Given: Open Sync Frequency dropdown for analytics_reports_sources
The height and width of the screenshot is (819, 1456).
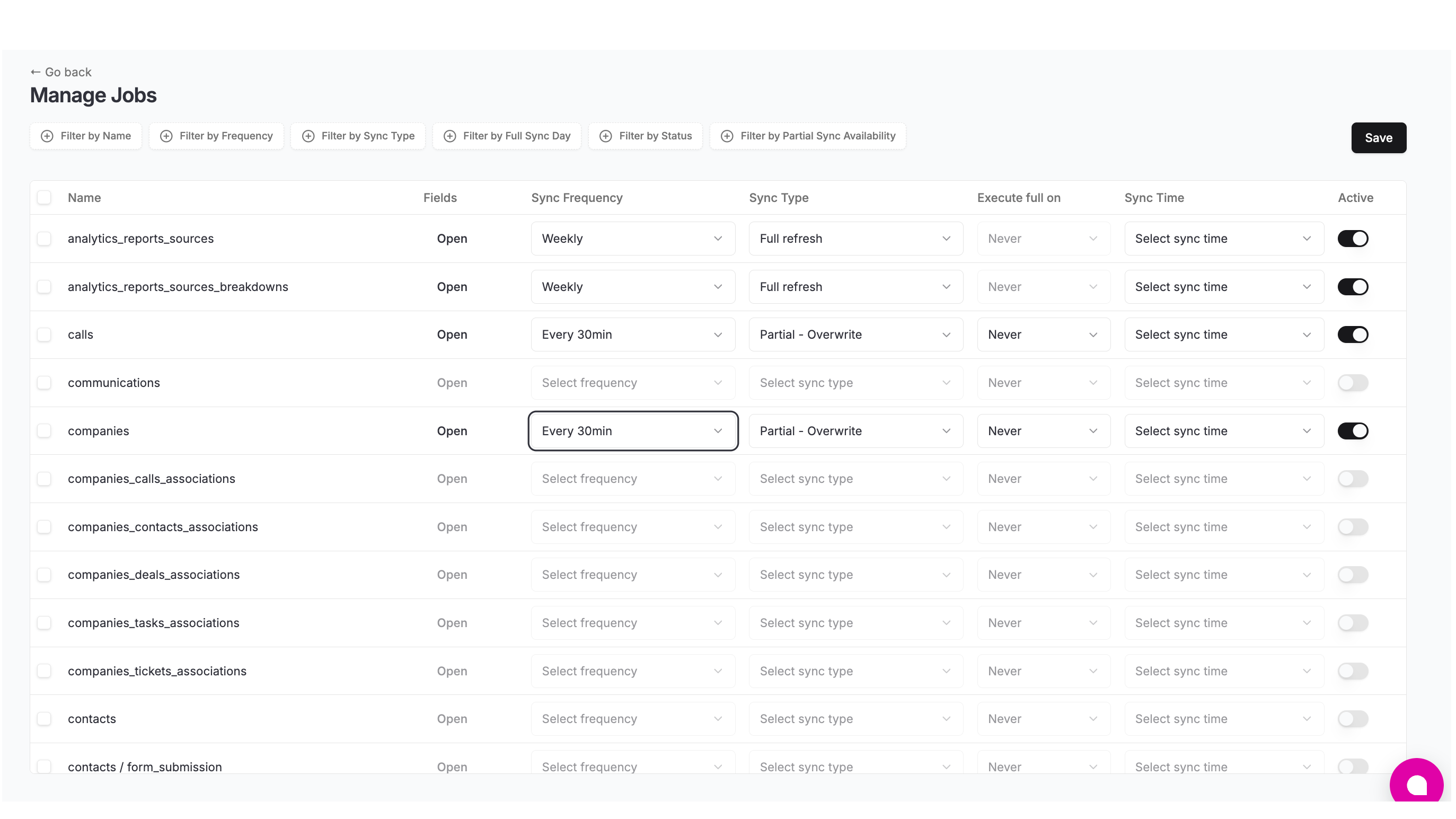Looking at the screenshot, I should 632,239.
